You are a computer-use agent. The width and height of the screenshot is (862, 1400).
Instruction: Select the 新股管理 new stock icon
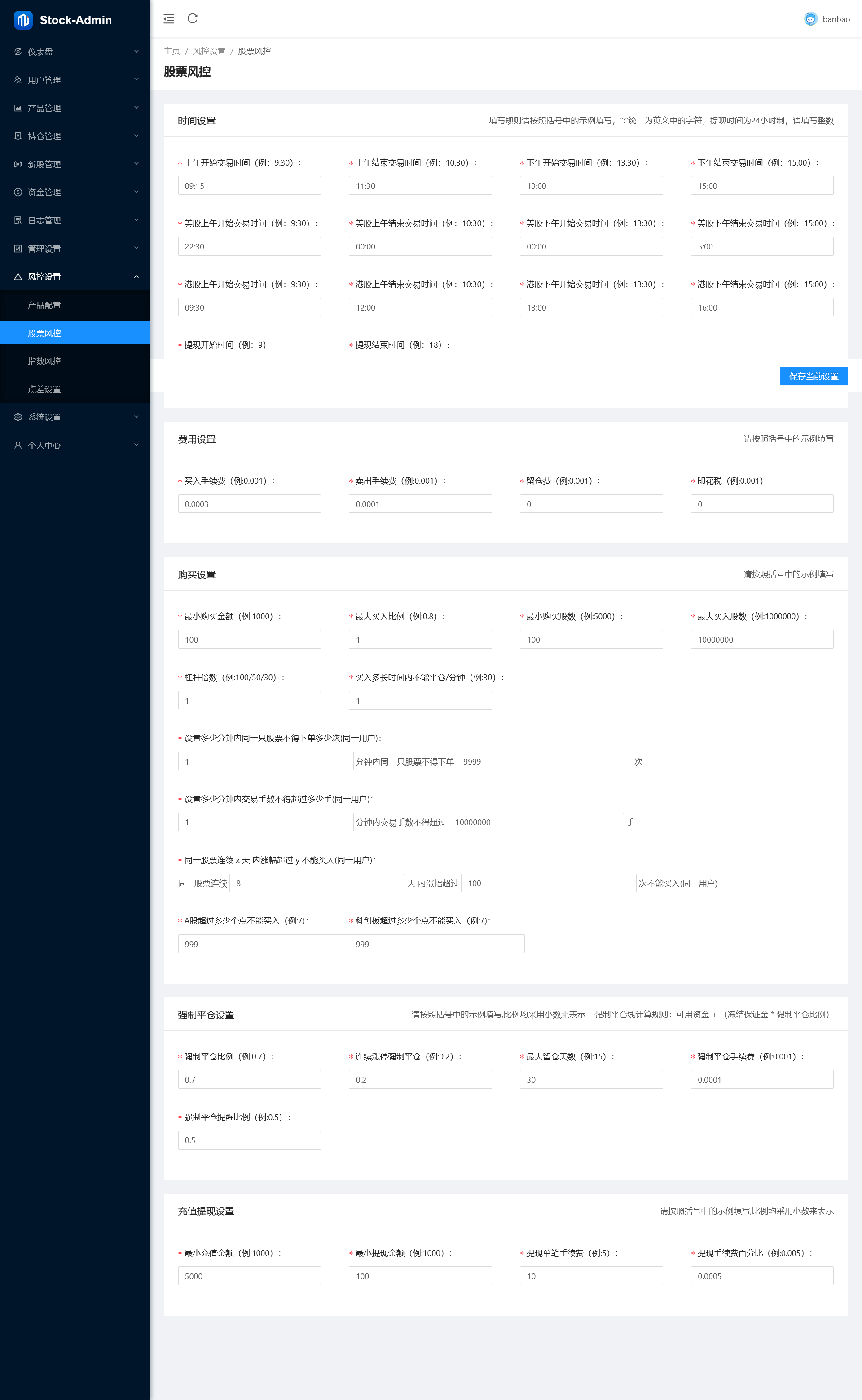[18, 163]
